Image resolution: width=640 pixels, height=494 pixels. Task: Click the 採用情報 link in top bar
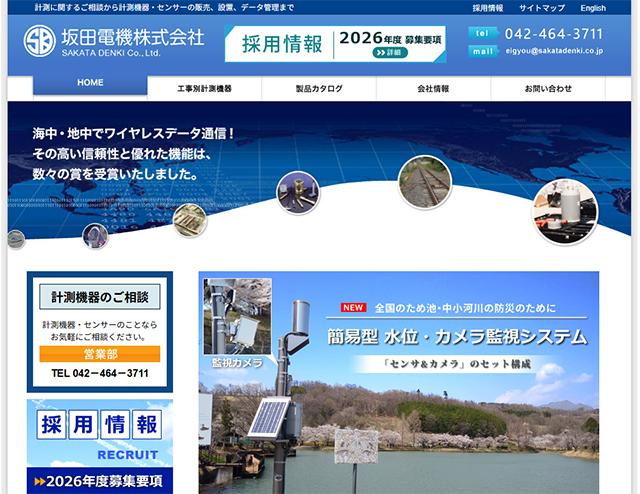488,8
